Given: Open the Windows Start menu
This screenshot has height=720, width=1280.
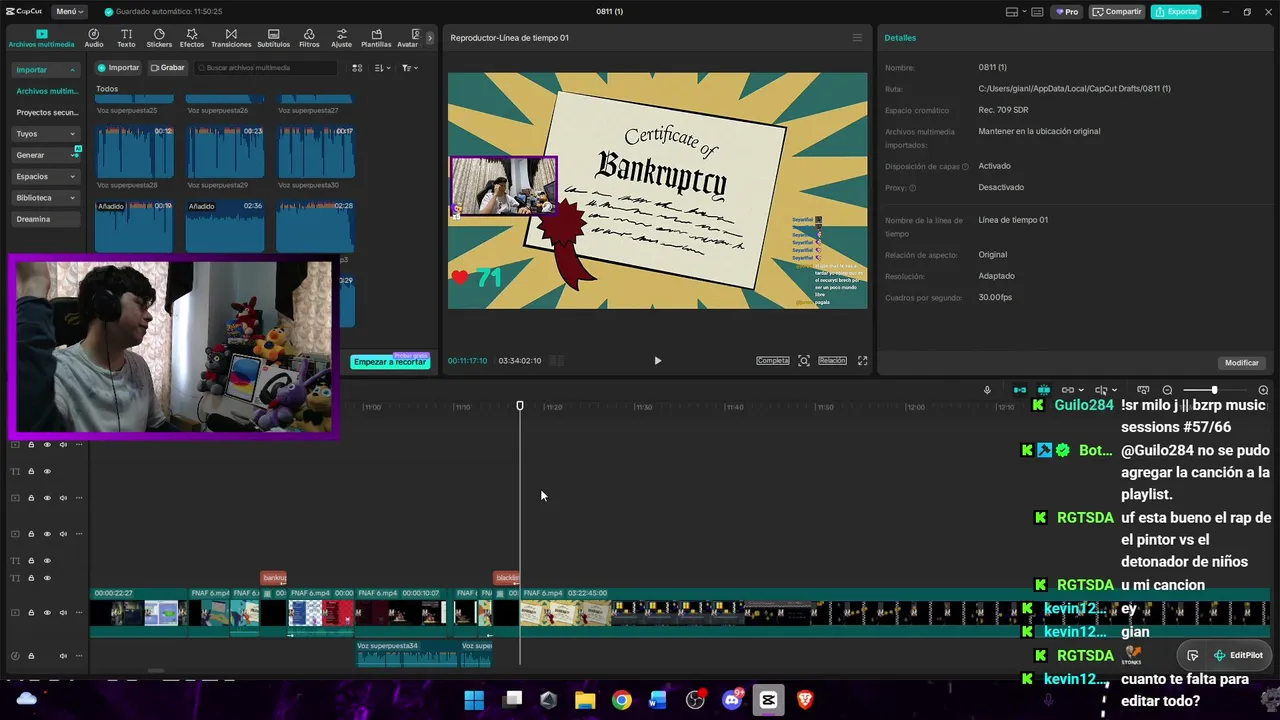Looking at the screenshot, I should point(474,700).
